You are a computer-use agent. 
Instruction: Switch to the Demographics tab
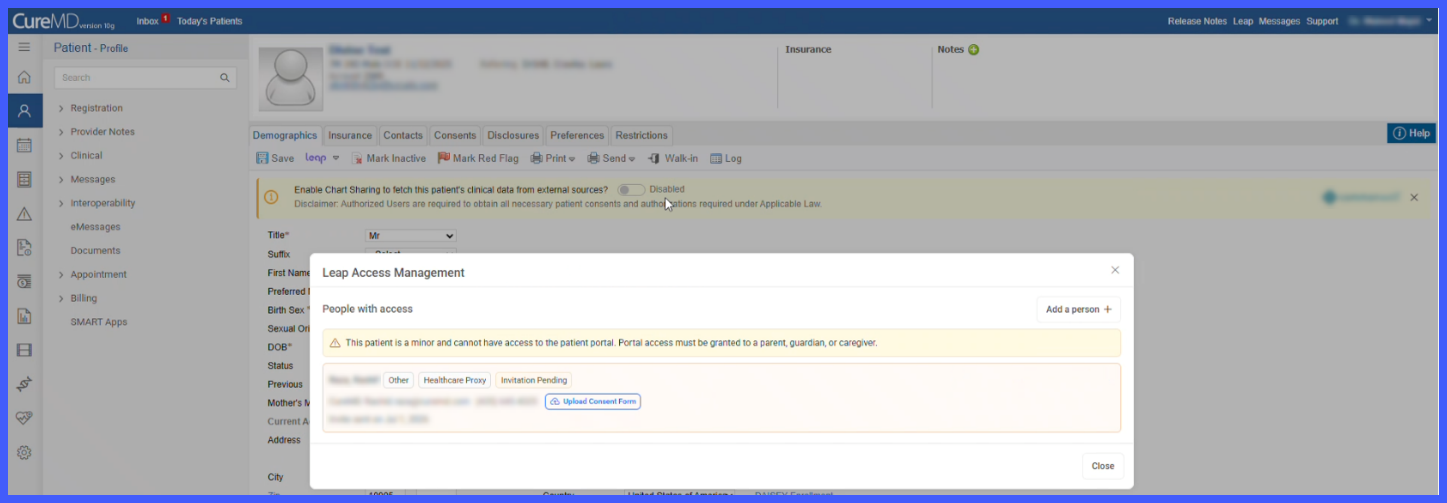click(285, 135)
